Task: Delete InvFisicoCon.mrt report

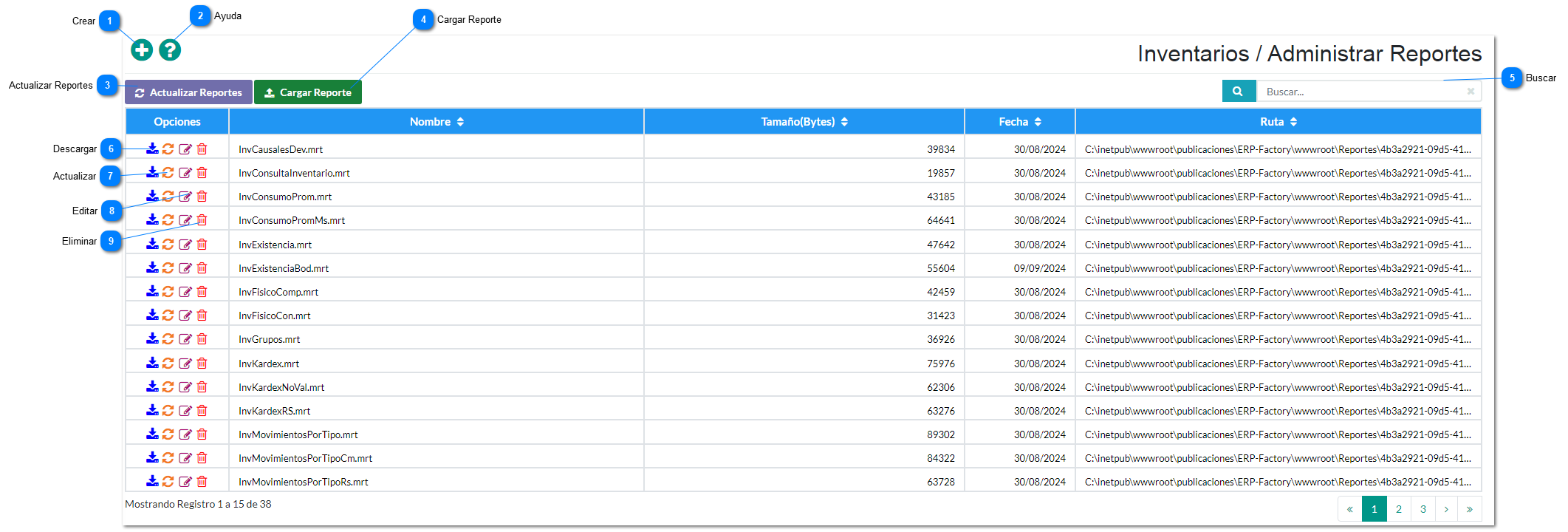Action: coord(202,315)
